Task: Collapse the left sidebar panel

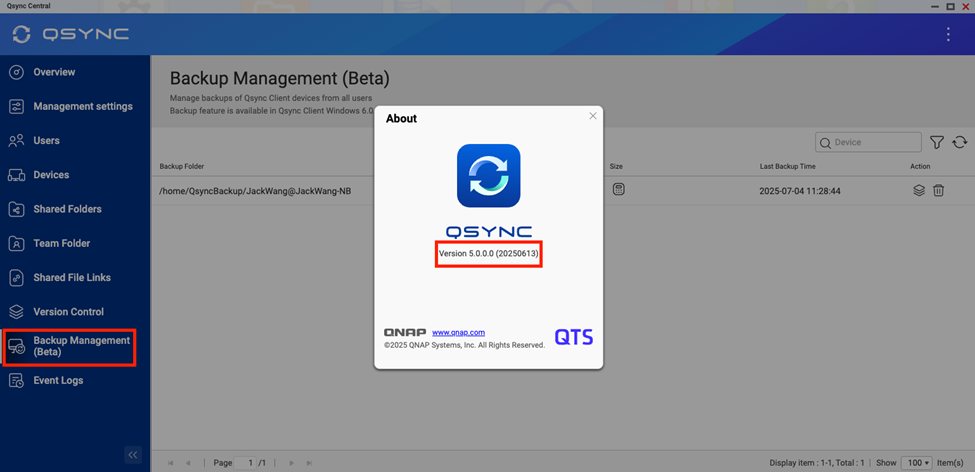Action: 132,455
